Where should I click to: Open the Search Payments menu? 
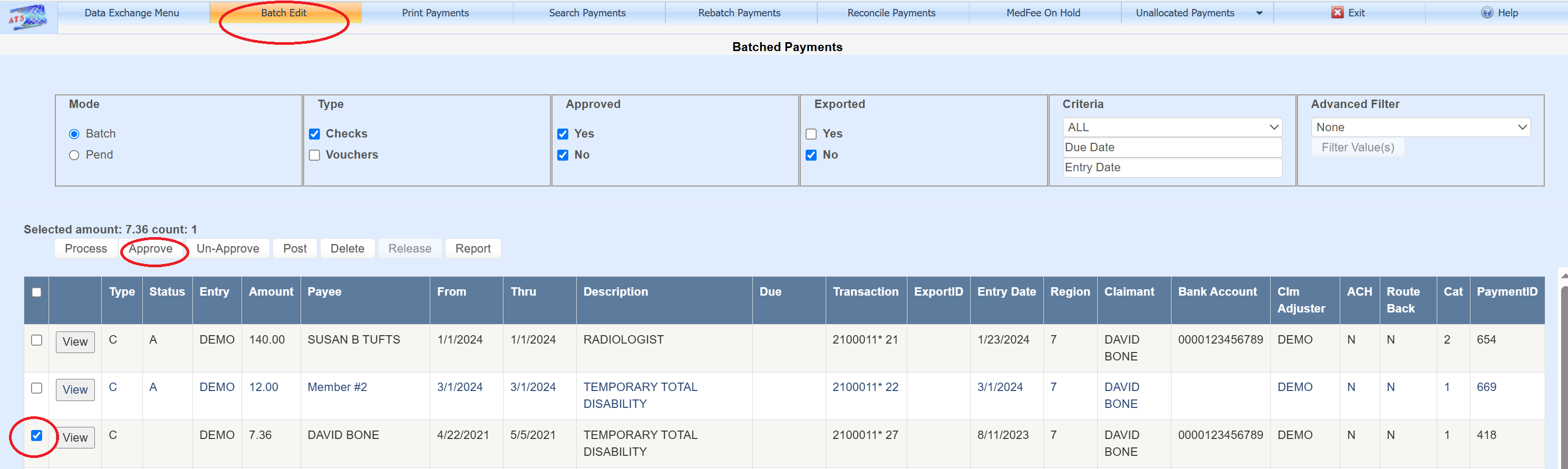click(587, 13)
